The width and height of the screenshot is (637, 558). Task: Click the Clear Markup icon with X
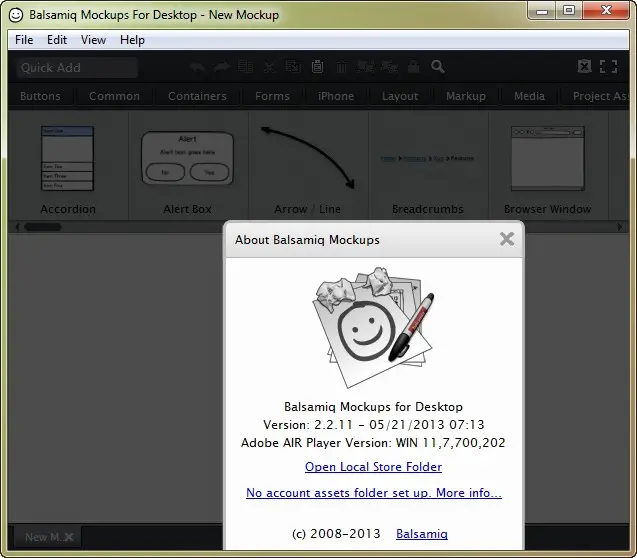tap(585, 66)
